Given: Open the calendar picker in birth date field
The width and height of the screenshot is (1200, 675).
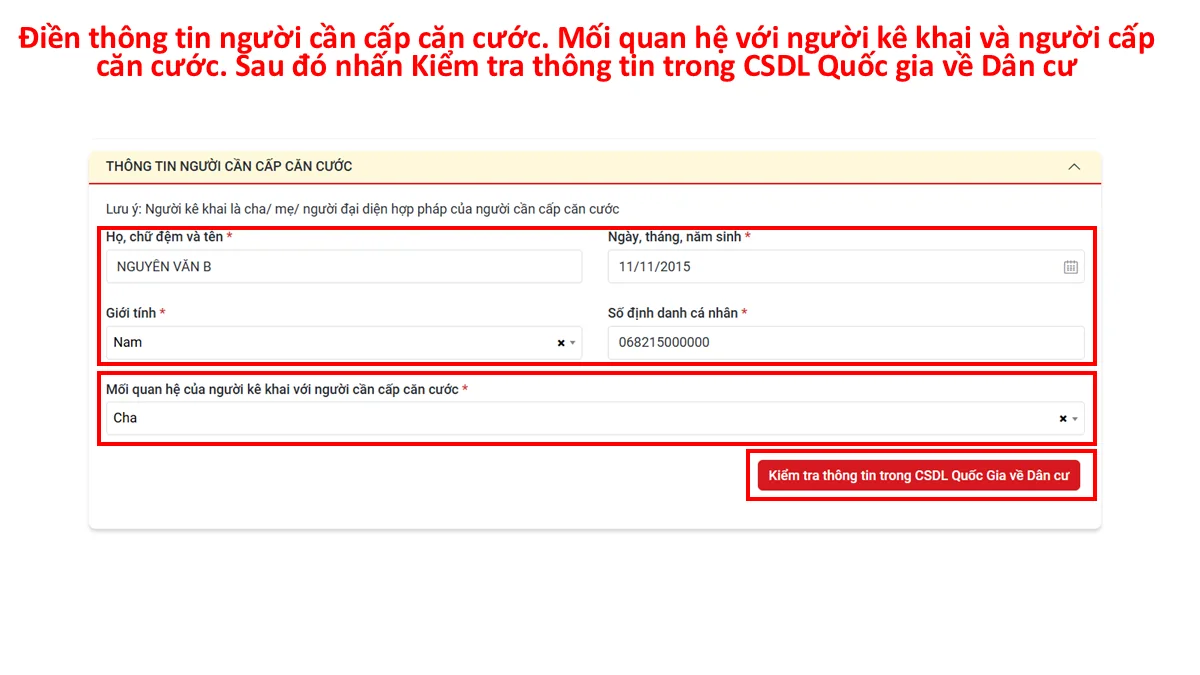Looking at the screenshot, I should (1070, 267).
